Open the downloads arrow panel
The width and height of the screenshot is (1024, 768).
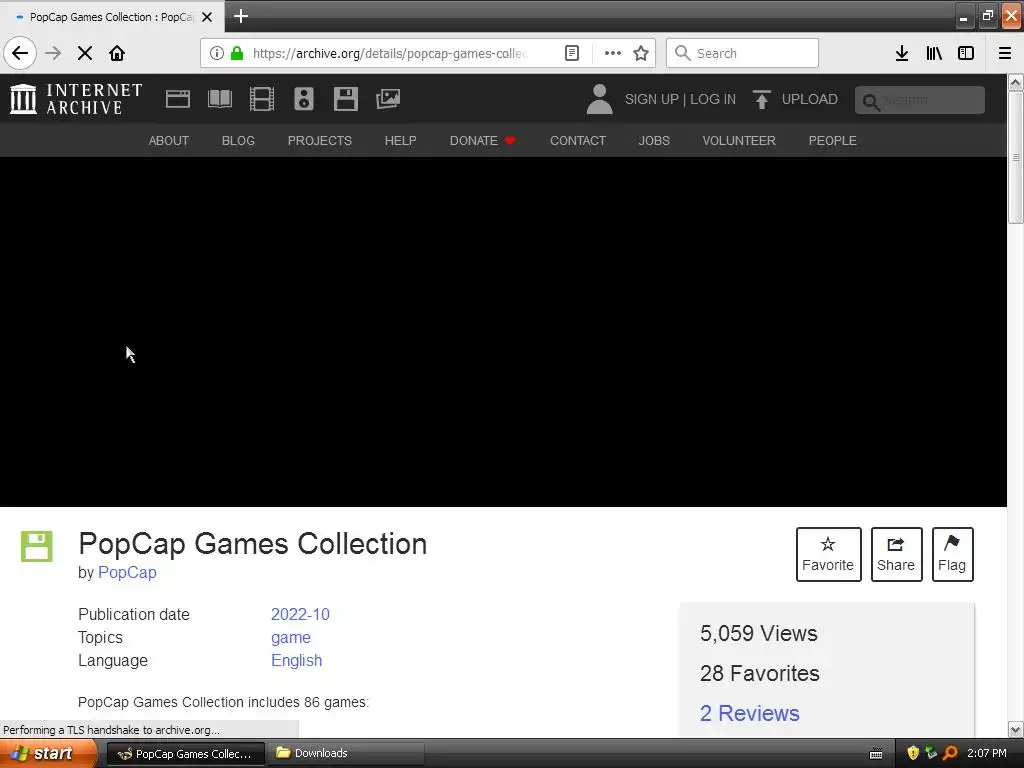[x=902, y=53]
